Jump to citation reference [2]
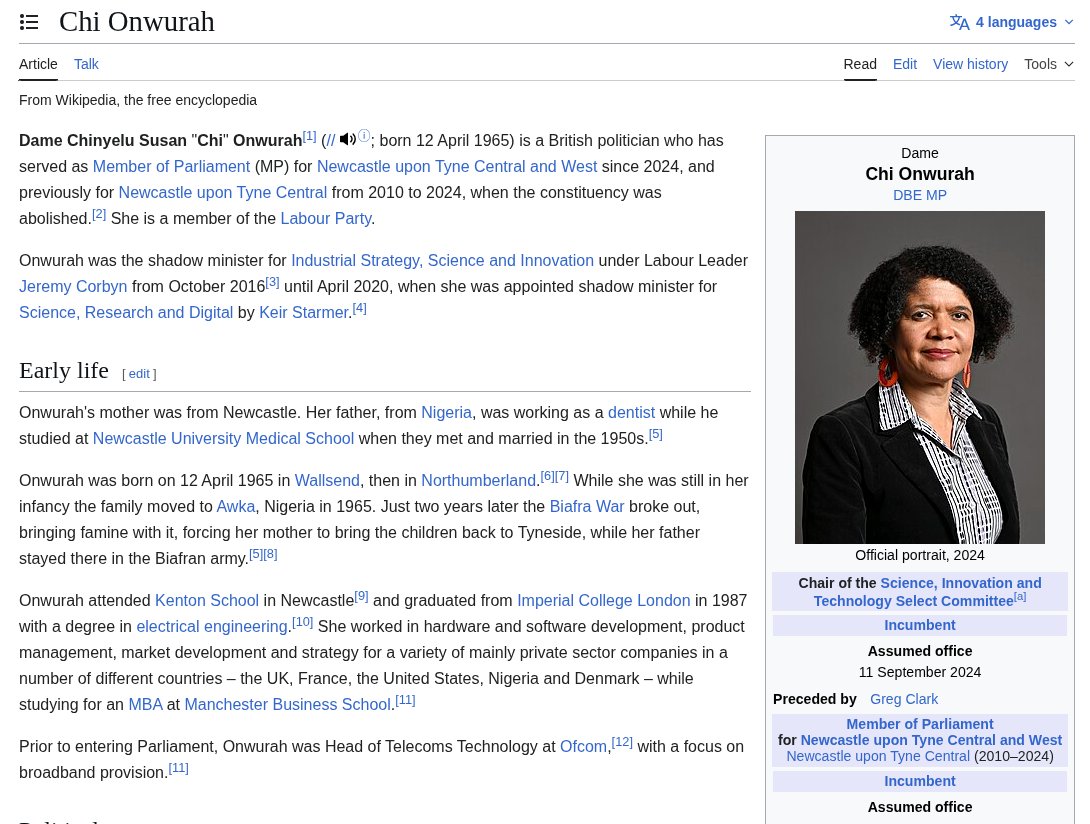The width and height of the screenshot is (1090, 824). [99, 214]
